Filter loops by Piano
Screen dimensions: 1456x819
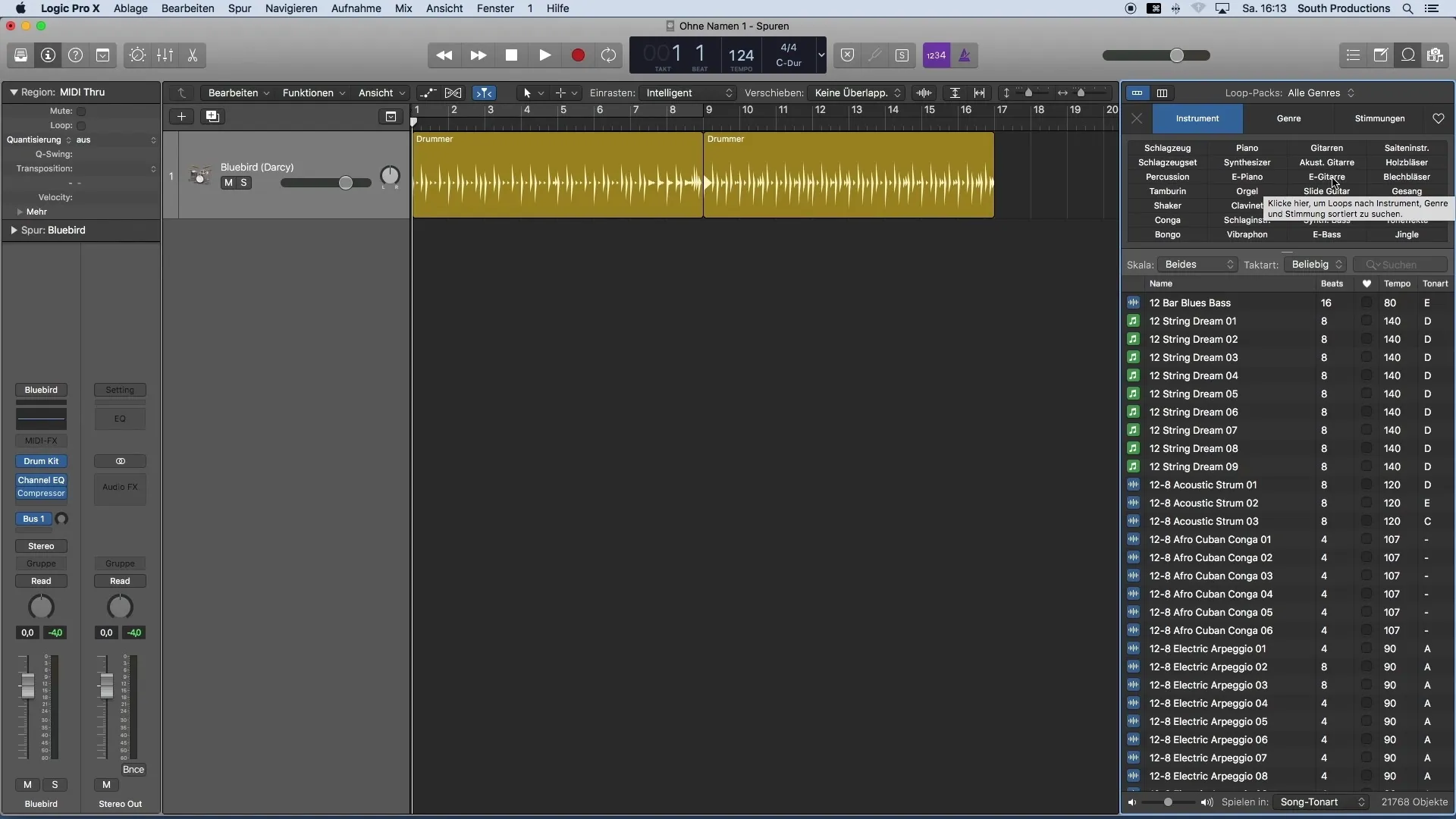[1247, 148]
